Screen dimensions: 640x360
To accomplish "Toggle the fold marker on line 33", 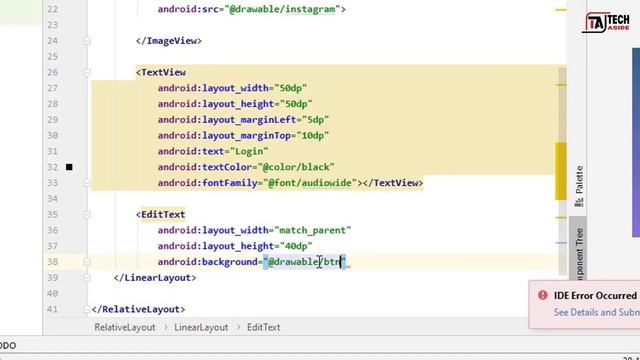I will click(87, 183).
